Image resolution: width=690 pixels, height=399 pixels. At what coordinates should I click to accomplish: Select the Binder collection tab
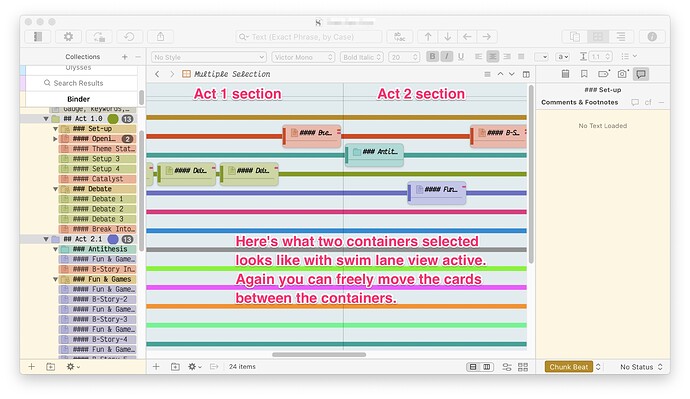tap(81, 99)
